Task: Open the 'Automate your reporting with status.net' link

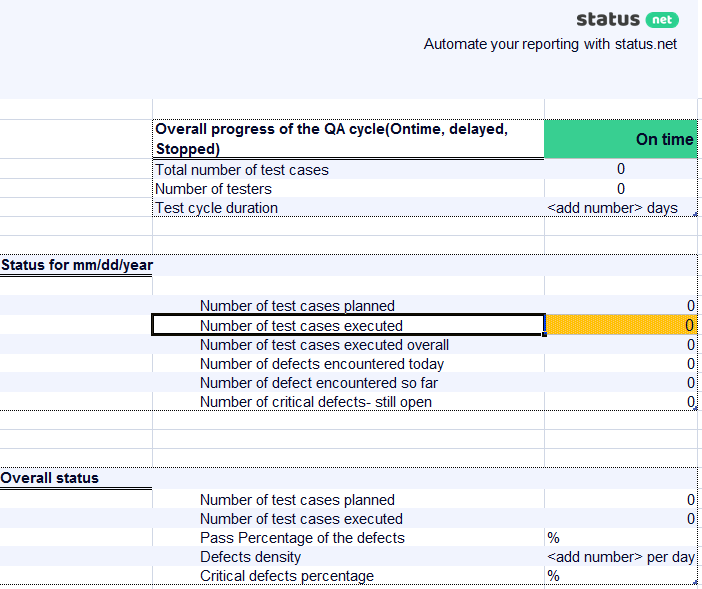Action: click(x=550, y=44)
